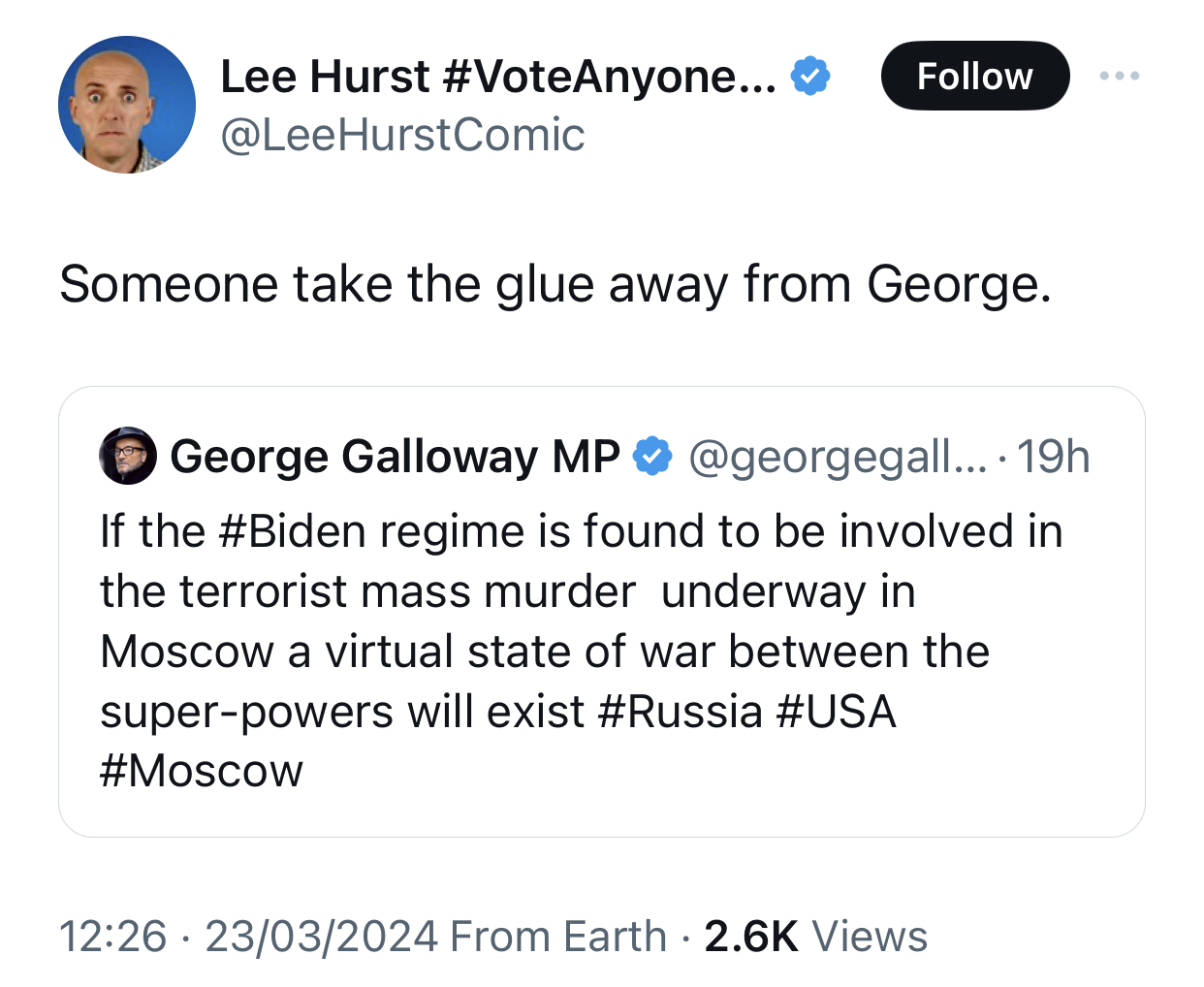
Task: Click the 'Someone take the glue away' tweet text
Action: [554, 285]
